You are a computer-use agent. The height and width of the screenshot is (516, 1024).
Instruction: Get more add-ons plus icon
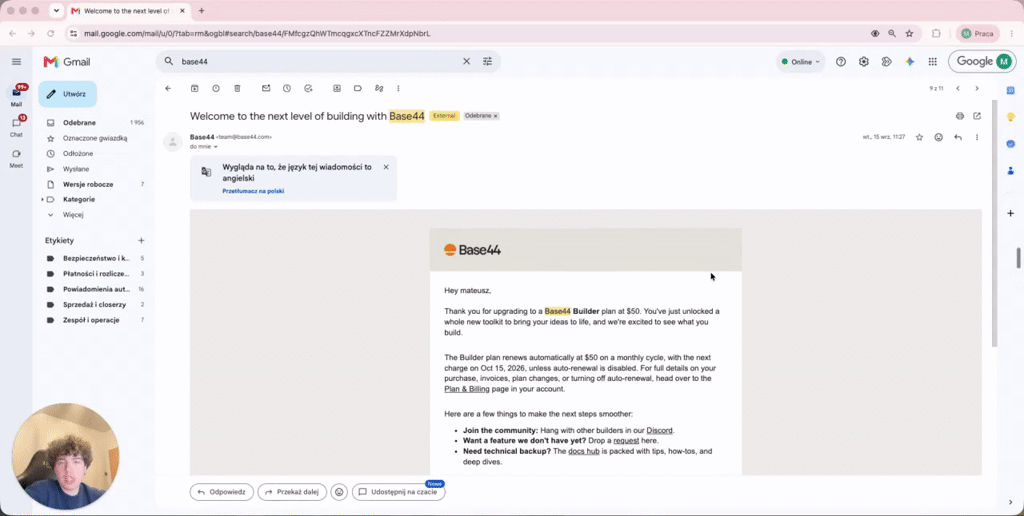pyautogui.click(x=1010, y=214)
